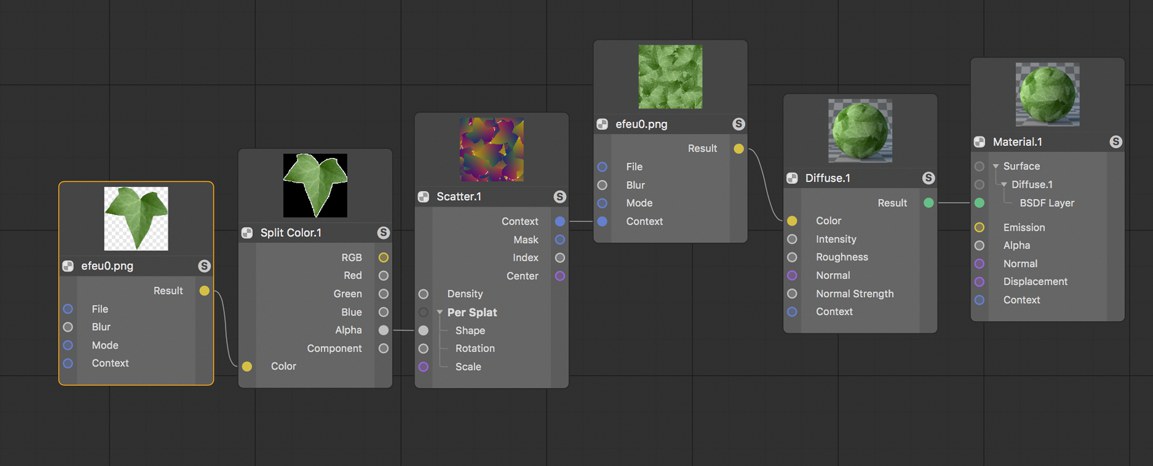The height and width of the screenshot is (466, 1153).
Task: Click the S solo icon on Scatter.1
Action: coord(560,197)
